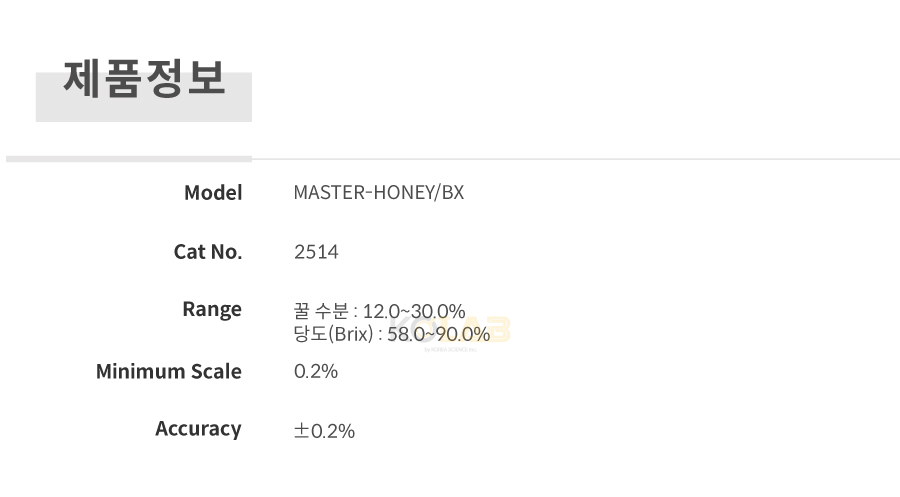This screenshot has width=900, height=497.
Task: Select the Cat No. label
Action: (208, 251)
